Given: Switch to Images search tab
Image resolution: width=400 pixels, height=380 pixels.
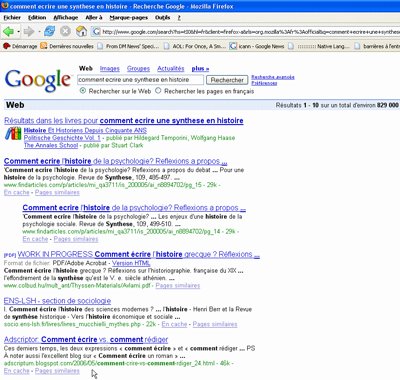Looking at the screenshot, I should (110, 69).
